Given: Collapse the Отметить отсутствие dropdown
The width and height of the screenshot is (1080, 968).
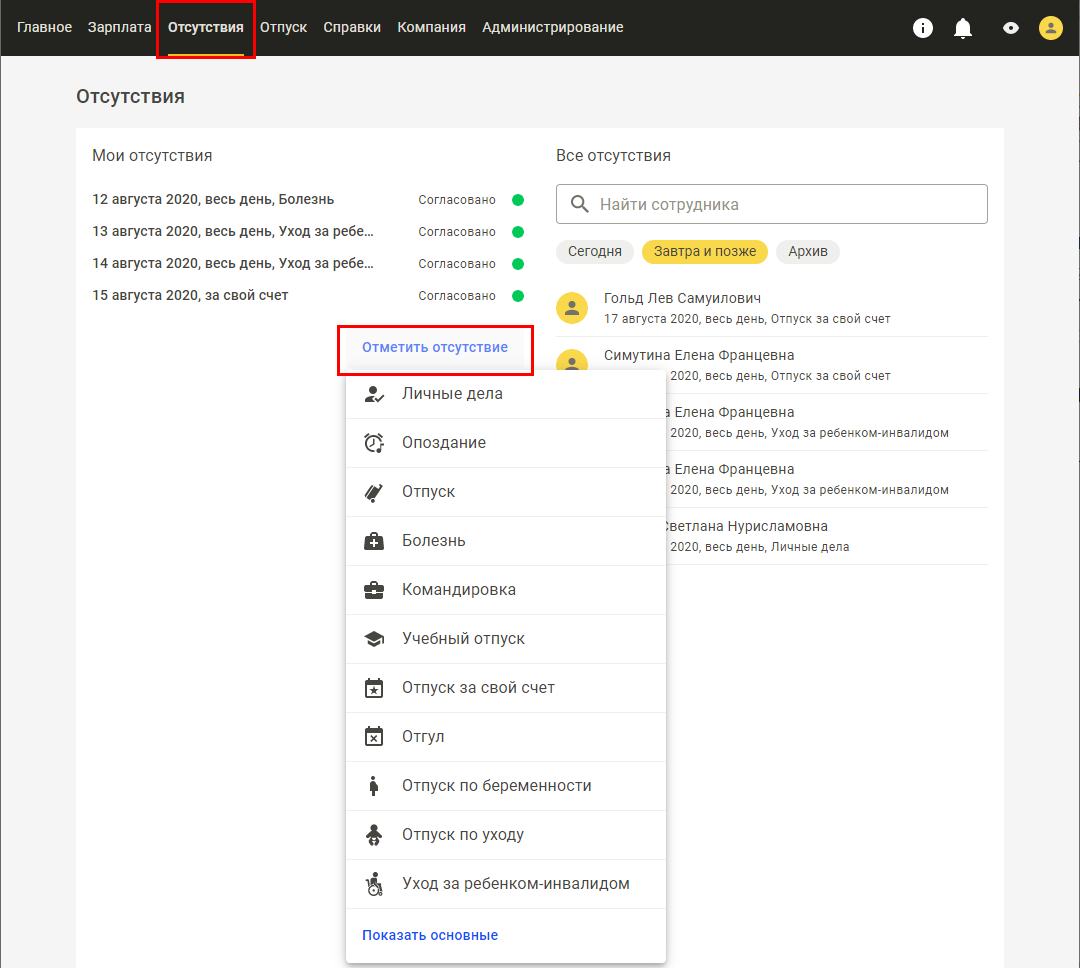Looking at the screenshot, I should (x=435, y=348).
